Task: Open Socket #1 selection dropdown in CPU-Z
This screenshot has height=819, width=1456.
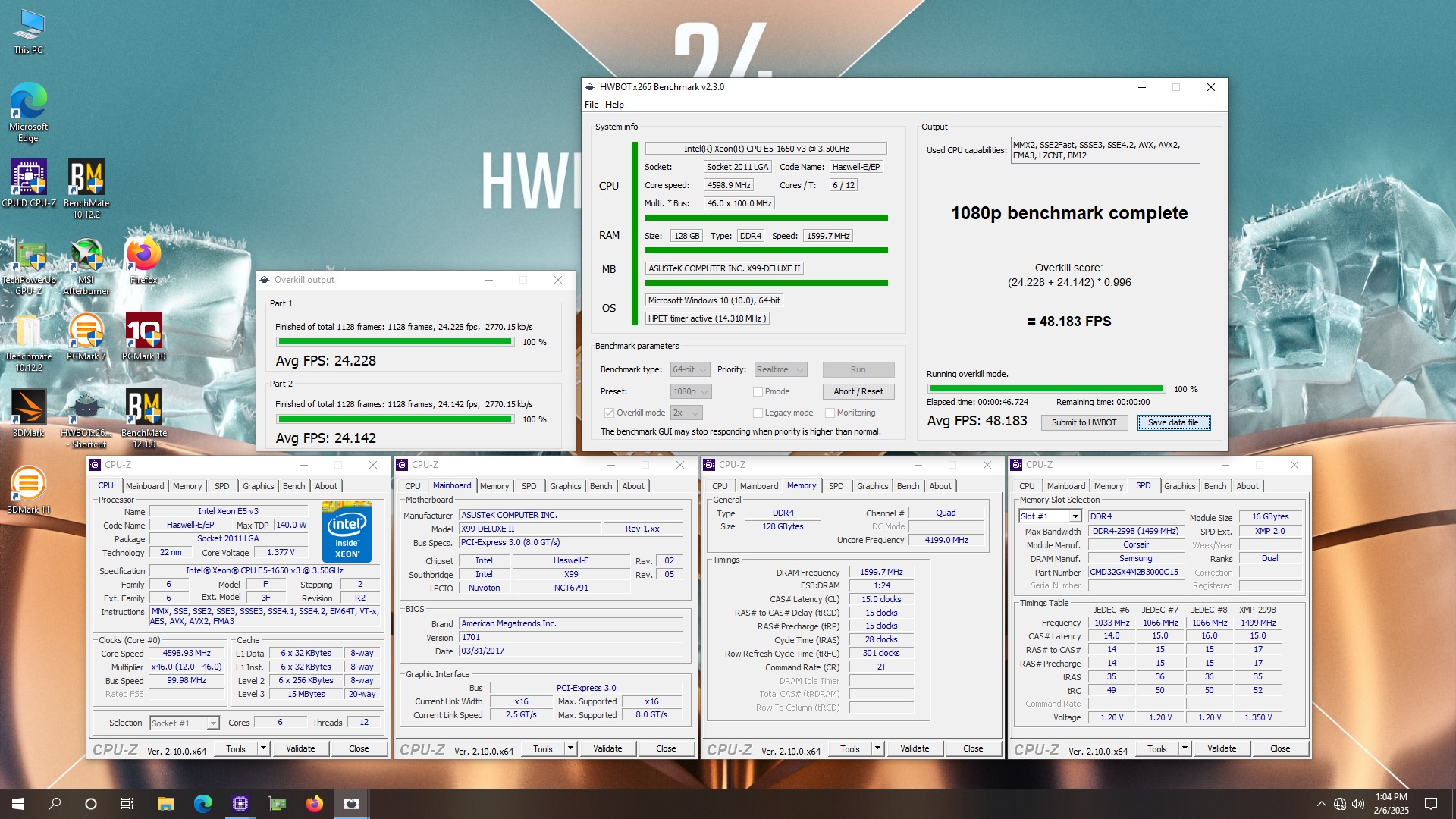Action: point(184,723)
